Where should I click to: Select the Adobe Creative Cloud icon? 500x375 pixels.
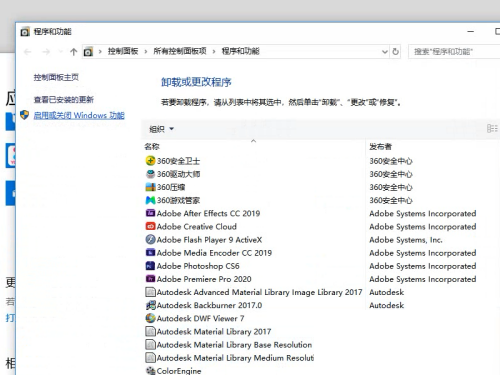pyautogui.click(x=150, y=226)
